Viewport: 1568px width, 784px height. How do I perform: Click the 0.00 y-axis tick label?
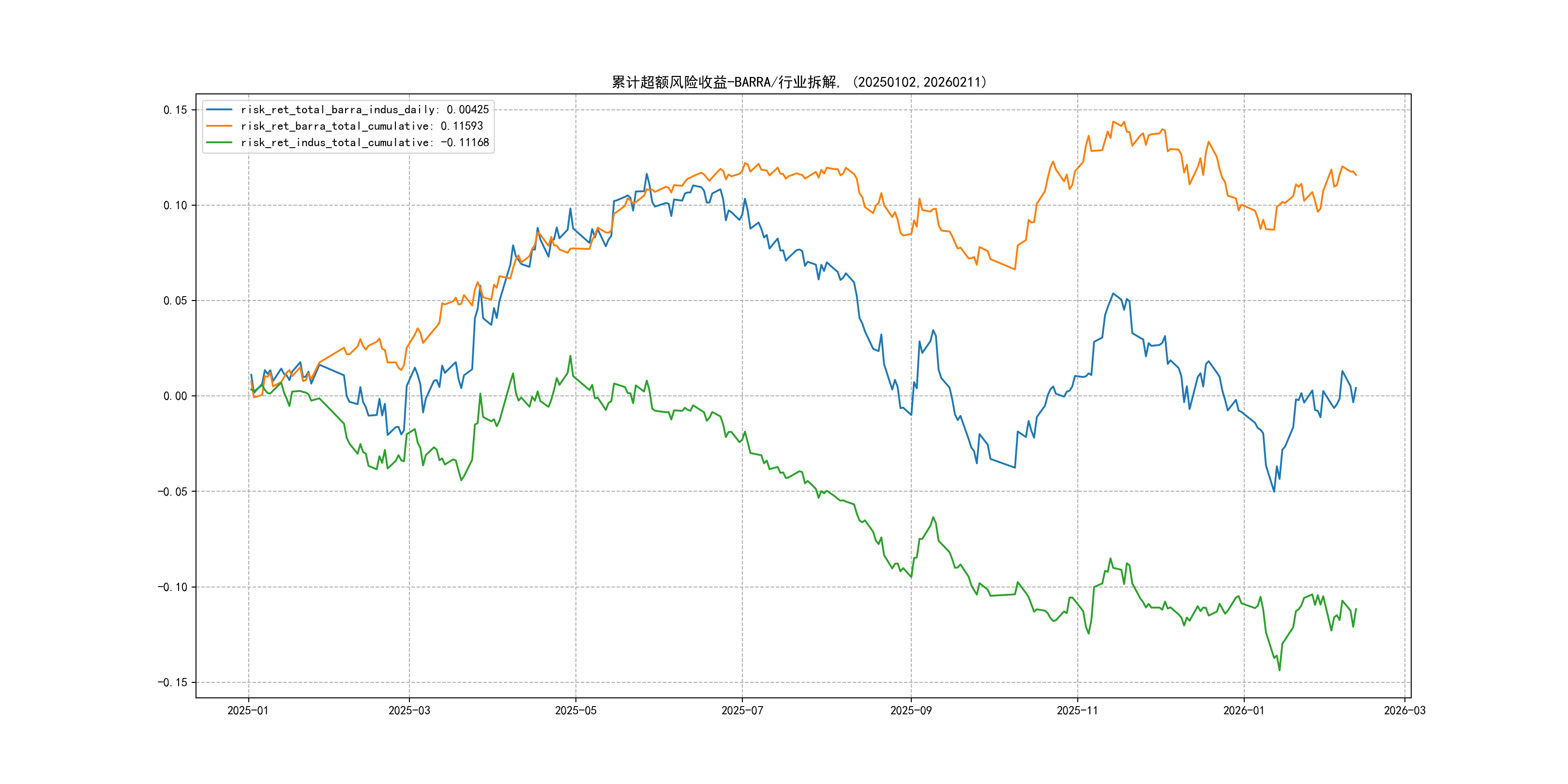tap(175, 396)
